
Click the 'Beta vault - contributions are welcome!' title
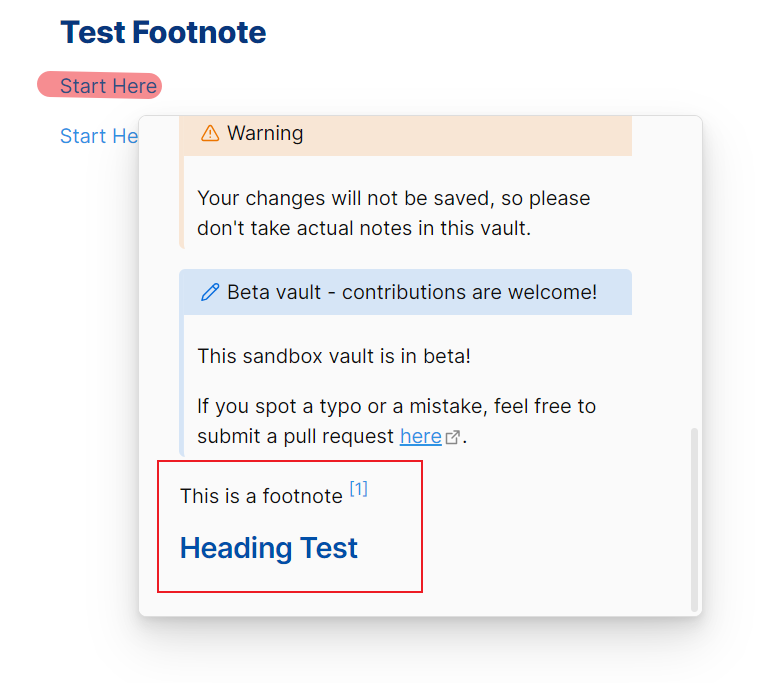412,292
